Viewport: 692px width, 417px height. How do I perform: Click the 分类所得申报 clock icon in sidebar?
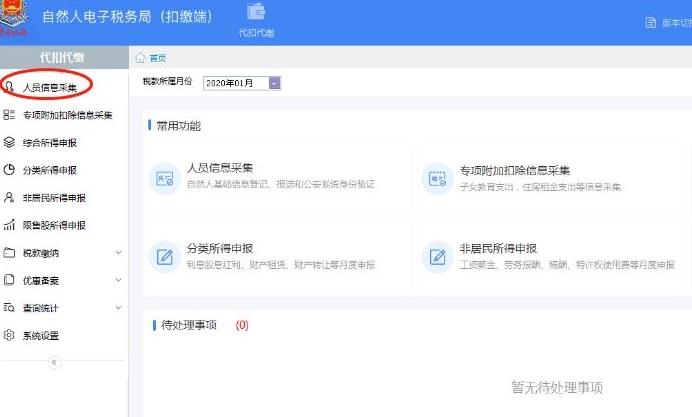9,170
